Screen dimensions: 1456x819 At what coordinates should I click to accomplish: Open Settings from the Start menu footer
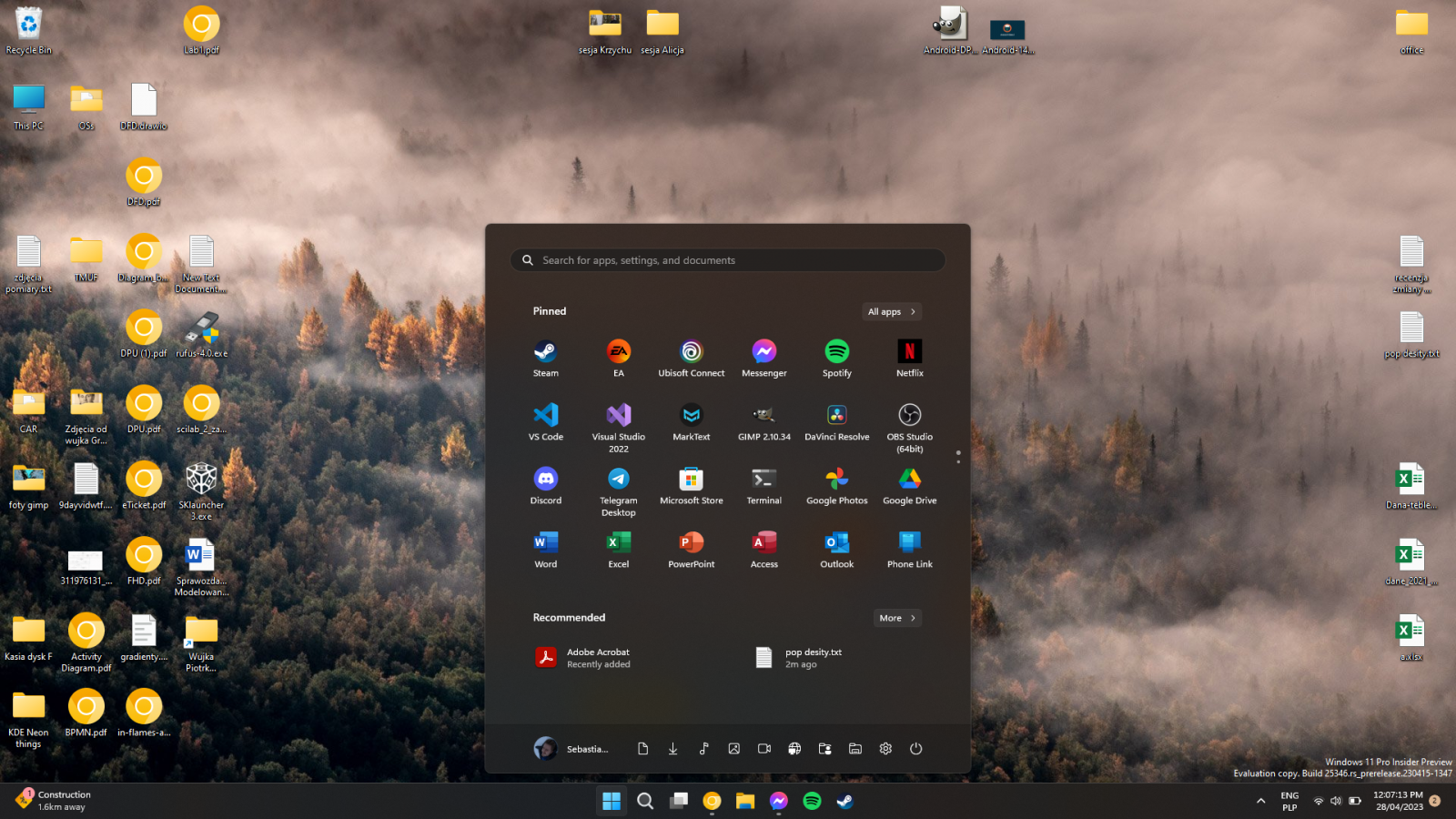click(885, 748)
